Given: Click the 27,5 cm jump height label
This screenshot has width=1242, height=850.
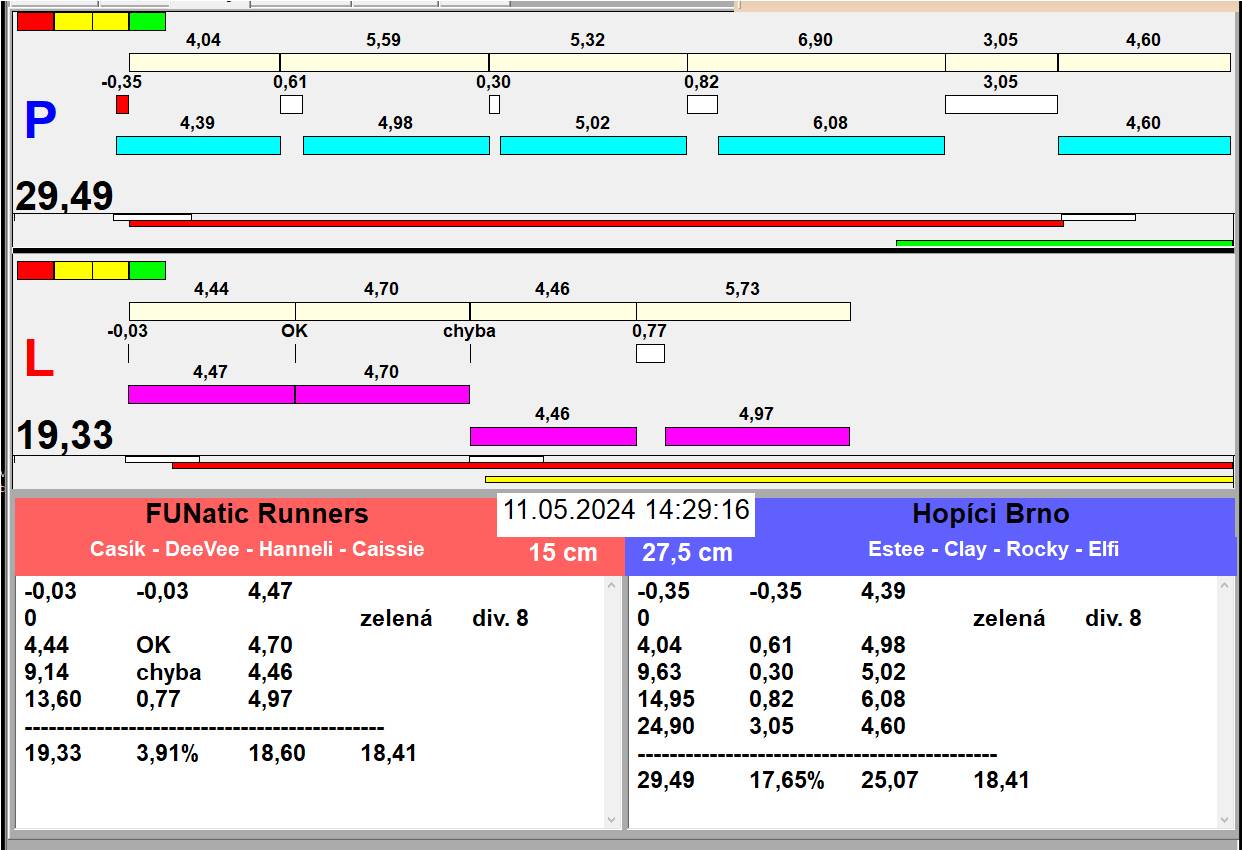Looking at the screenshot, I should [687, 552].
